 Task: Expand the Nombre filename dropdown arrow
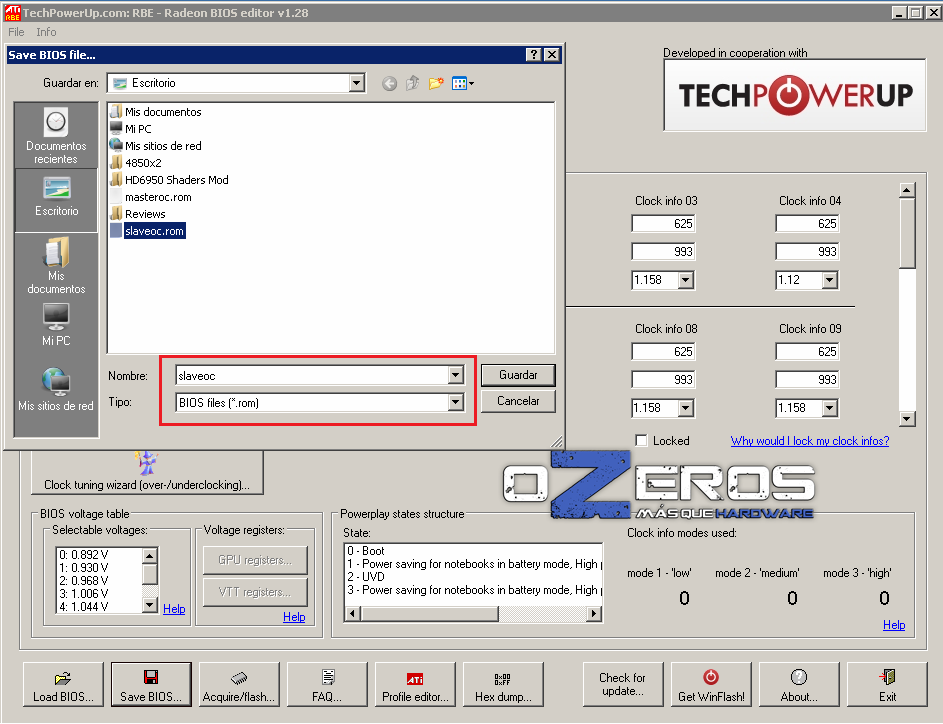pyautogui.click(x=456, y=375)
